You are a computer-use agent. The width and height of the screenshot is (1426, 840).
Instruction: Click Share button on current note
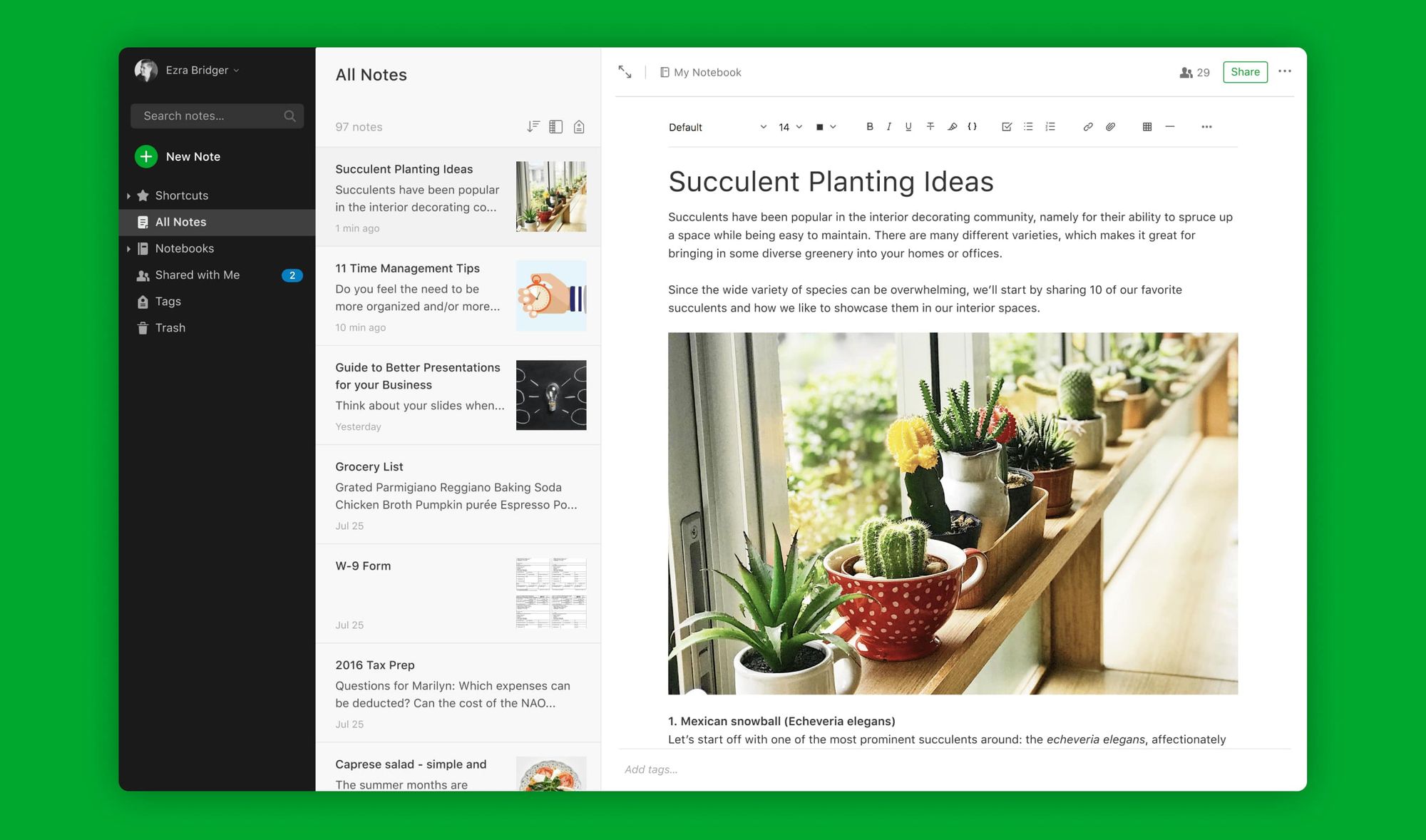[x=1243, y=72]
